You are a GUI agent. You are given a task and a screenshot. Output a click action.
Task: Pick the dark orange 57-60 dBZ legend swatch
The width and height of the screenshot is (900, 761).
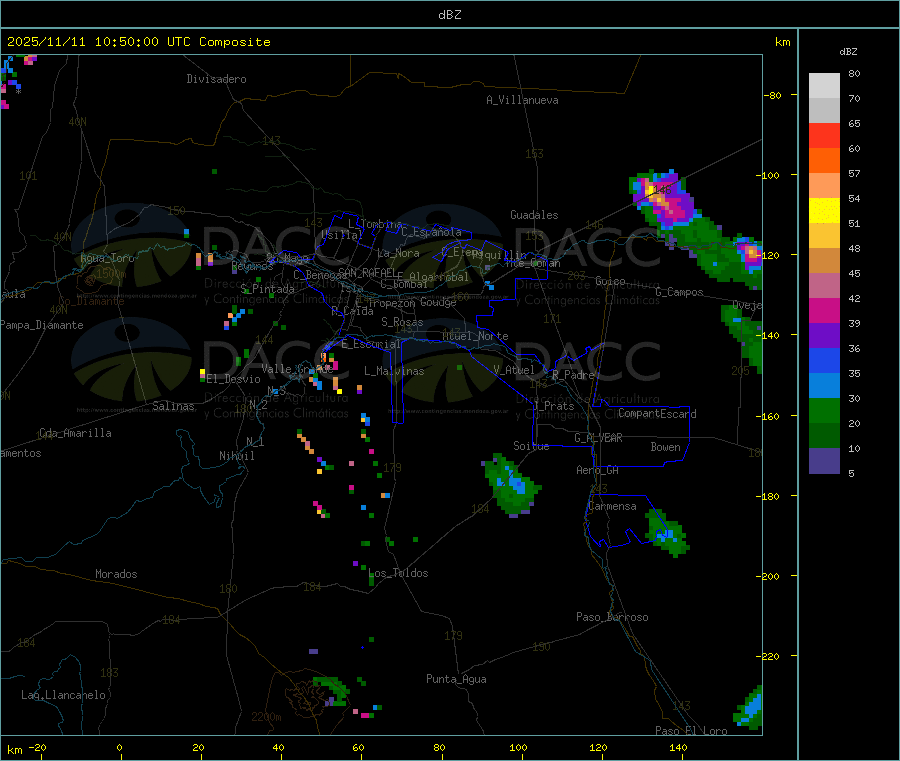pyautogui.click(x=824, y=161)
